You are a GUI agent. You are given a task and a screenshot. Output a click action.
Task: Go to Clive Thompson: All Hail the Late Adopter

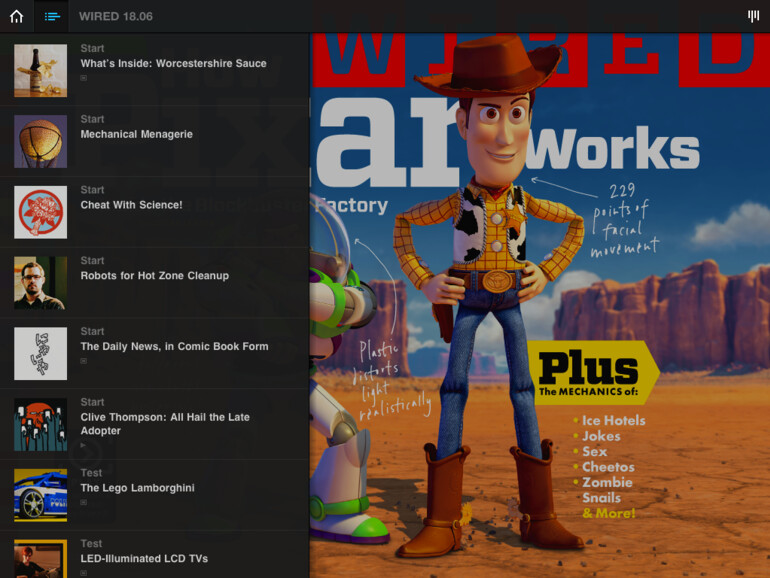tap(165, 424)
